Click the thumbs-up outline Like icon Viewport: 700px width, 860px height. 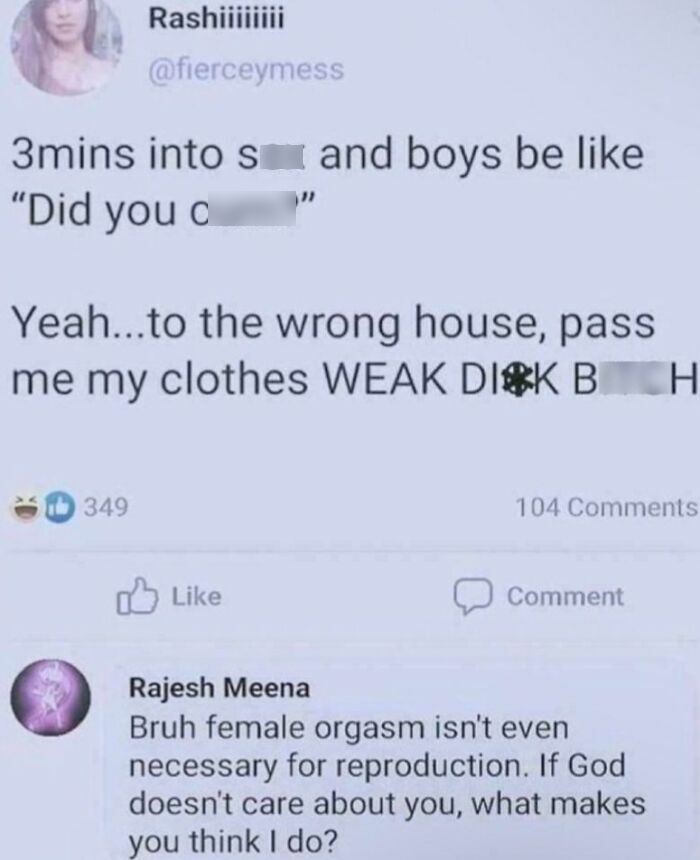137,596
